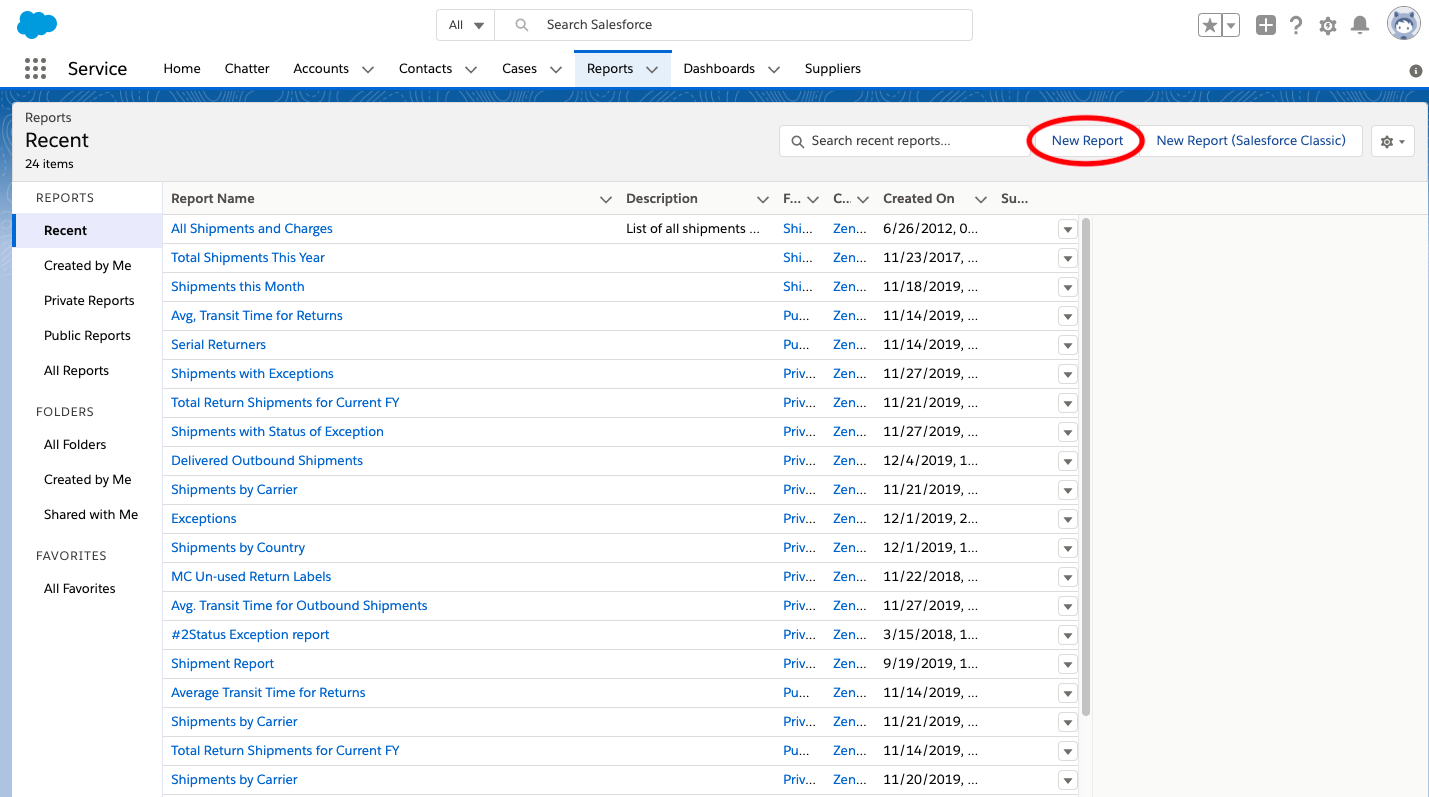Viewport: 1429px width, 797px height.
Task: Open Average Transit Time for Returns report
Action: click(x=268, y=693)
